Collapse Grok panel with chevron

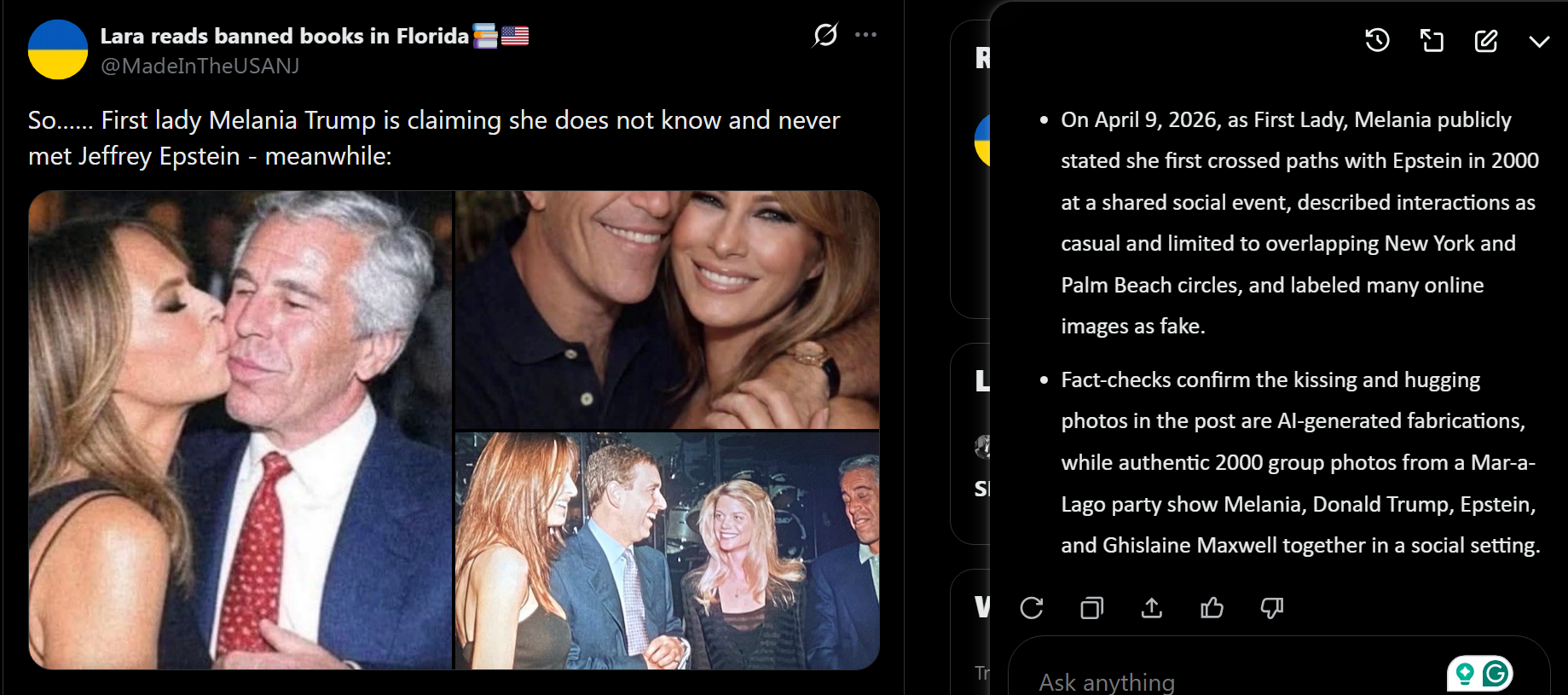pyautogui.click(x=1539, y=41)
